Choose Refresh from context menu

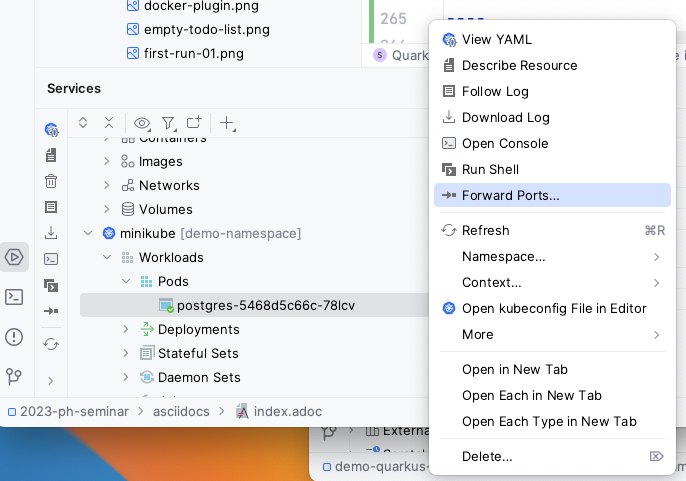click(552, 230)
